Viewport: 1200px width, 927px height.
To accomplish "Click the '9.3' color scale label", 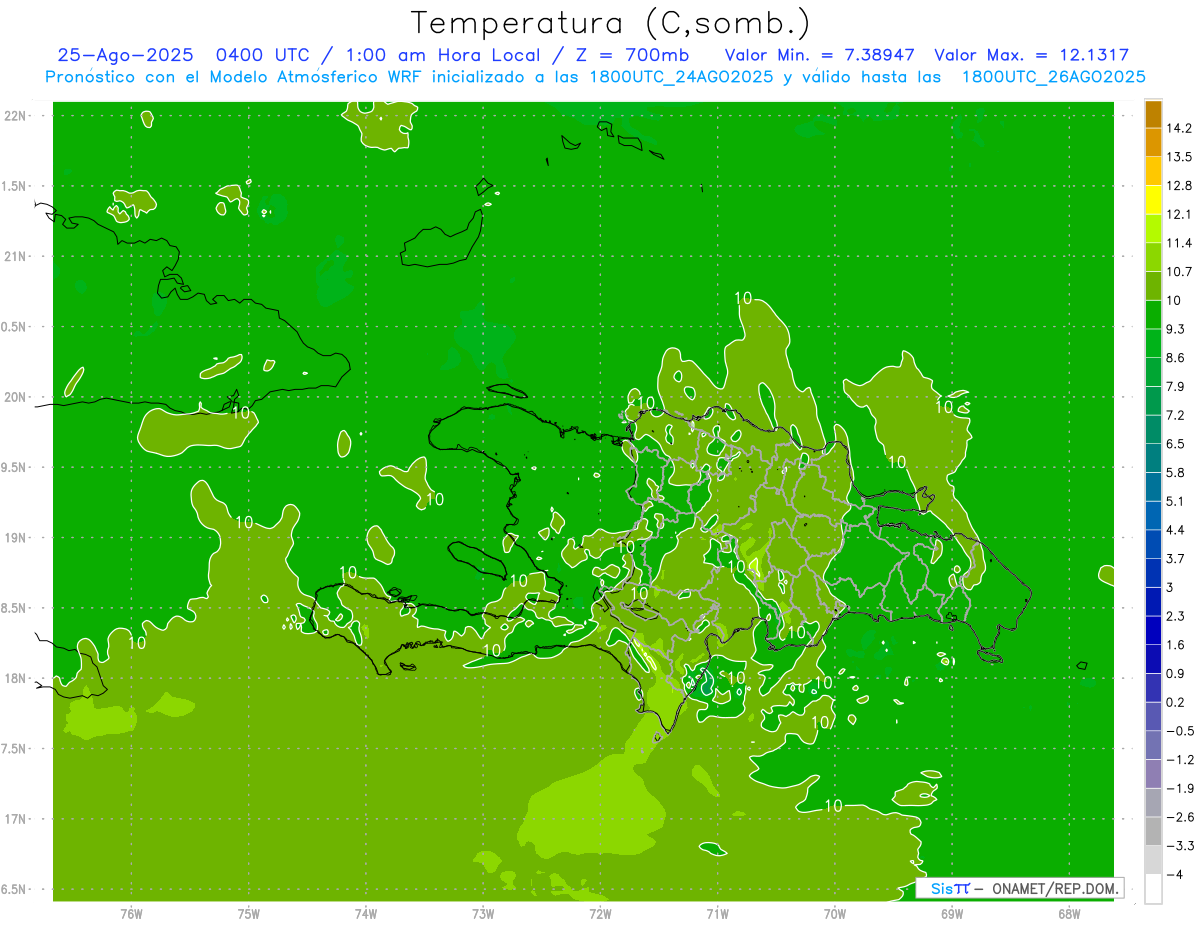I will [x=1175, y=328].
